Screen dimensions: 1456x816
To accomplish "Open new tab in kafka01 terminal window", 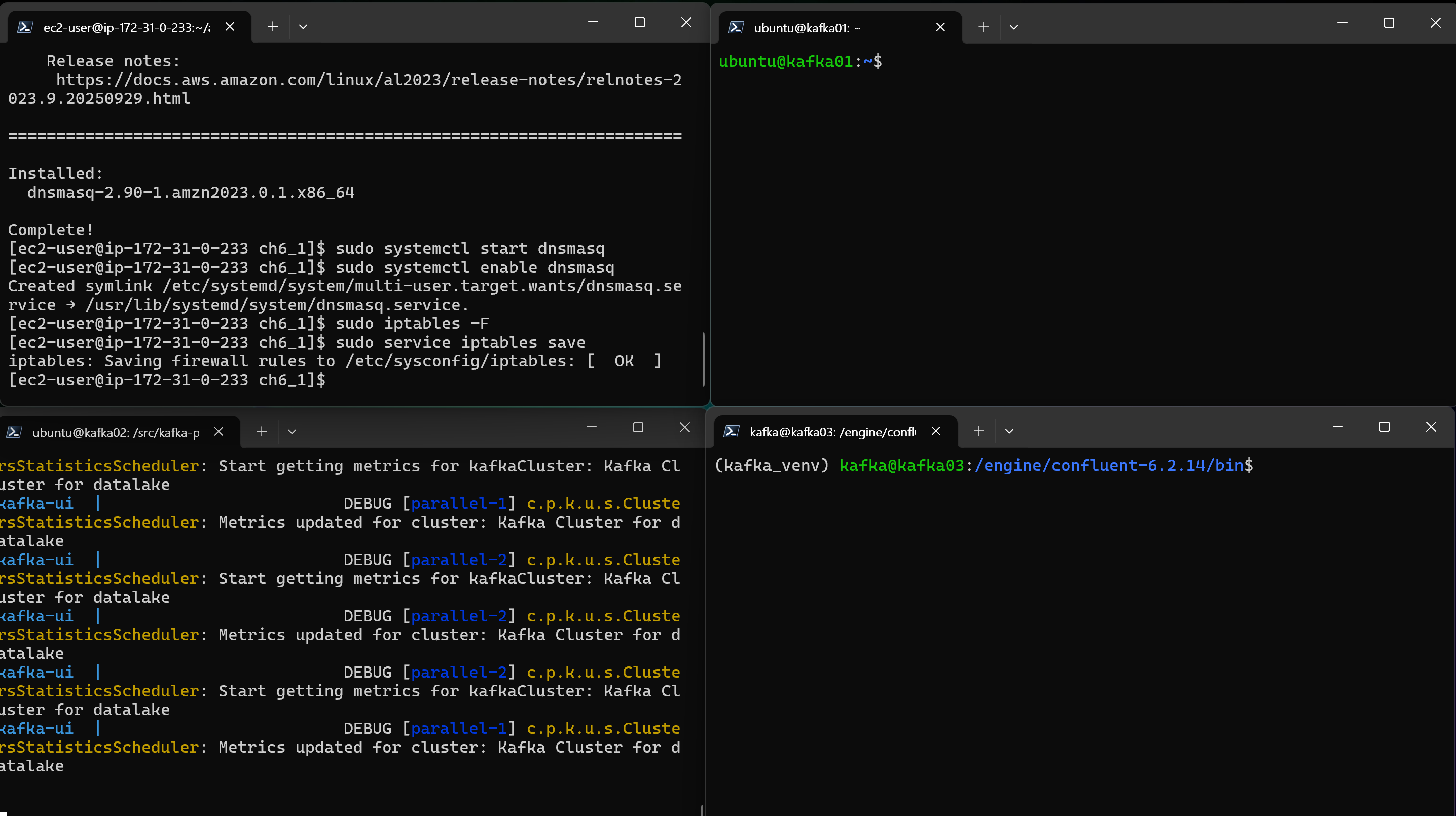I will click(x=983, y=27).
